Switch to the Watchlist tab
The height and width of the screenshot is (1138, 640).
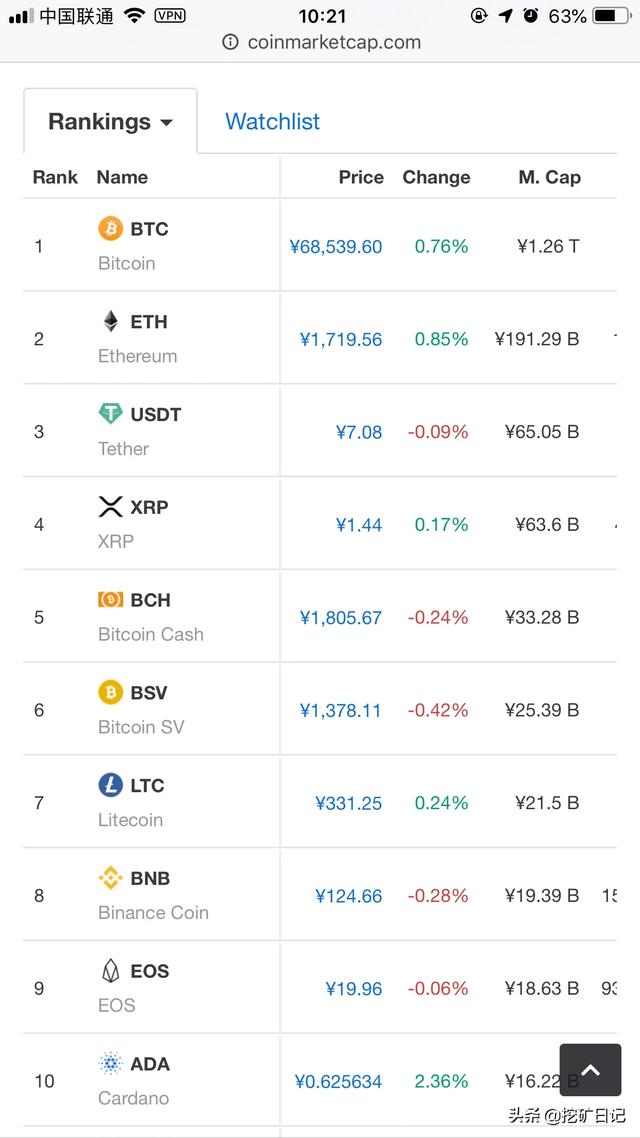[x=272, y=122]
